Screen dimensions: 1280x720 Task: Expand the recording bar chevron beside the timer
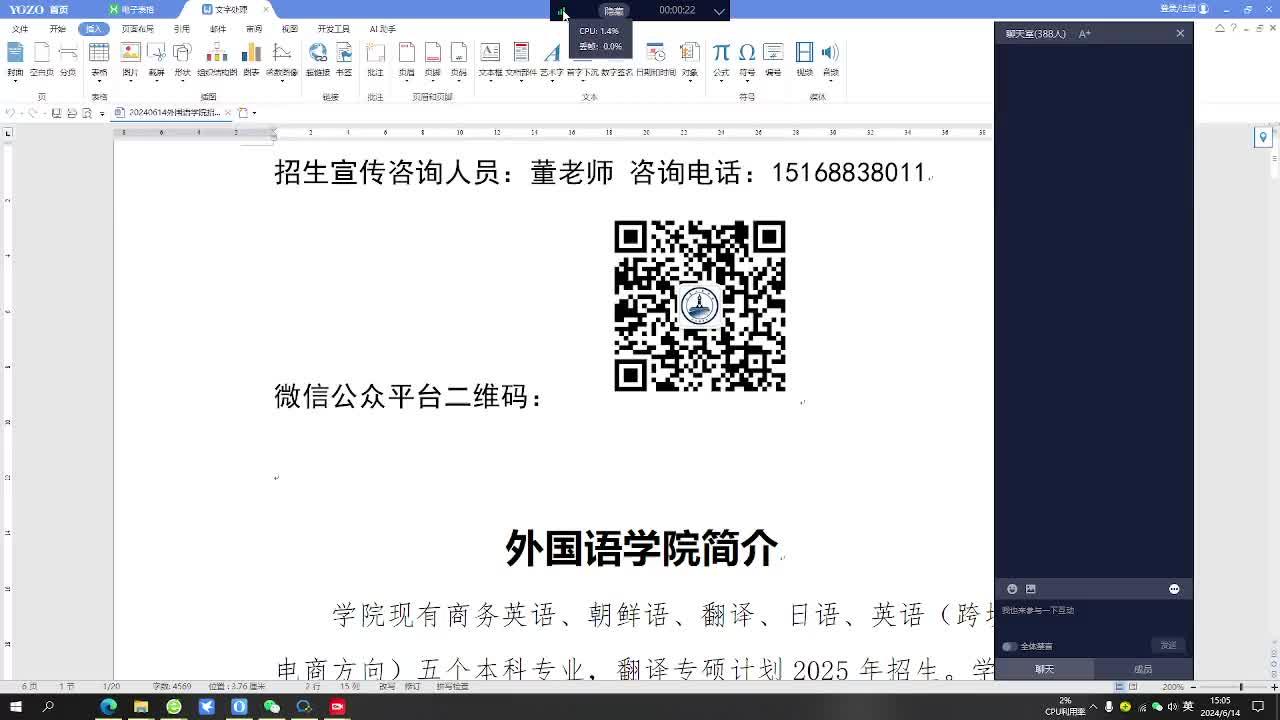pos(719,11)
